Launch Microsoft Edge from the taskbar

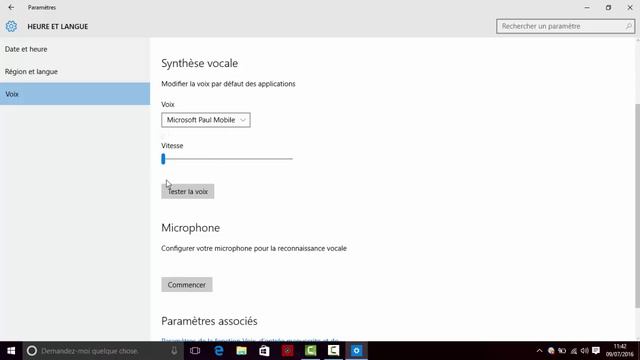tap(219, 351)
